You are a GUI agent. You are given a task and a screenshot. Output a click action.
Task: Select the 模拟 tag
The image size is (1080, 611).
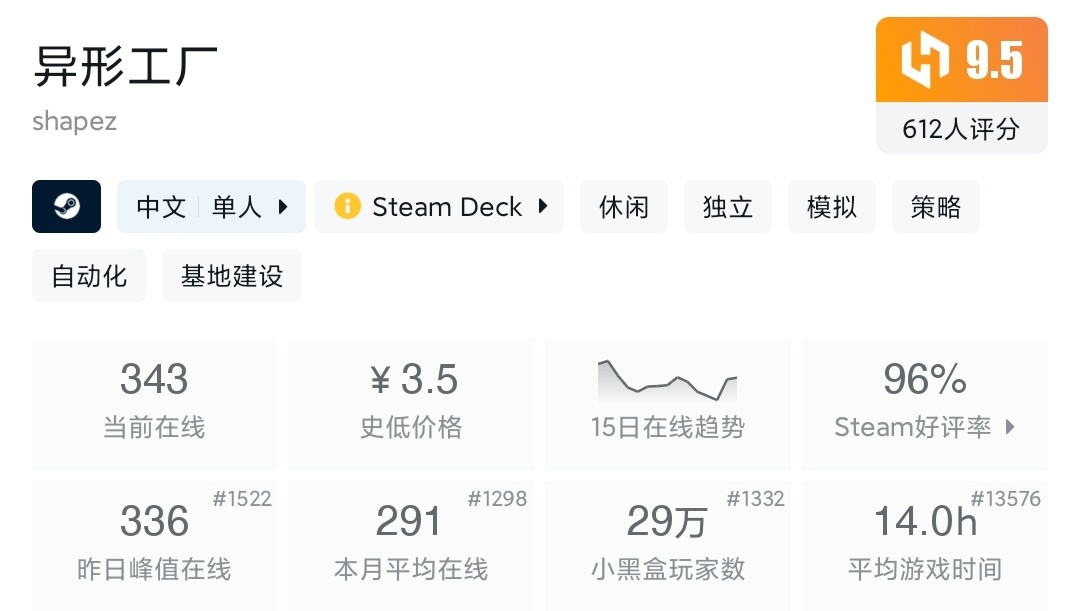point(831,207)
